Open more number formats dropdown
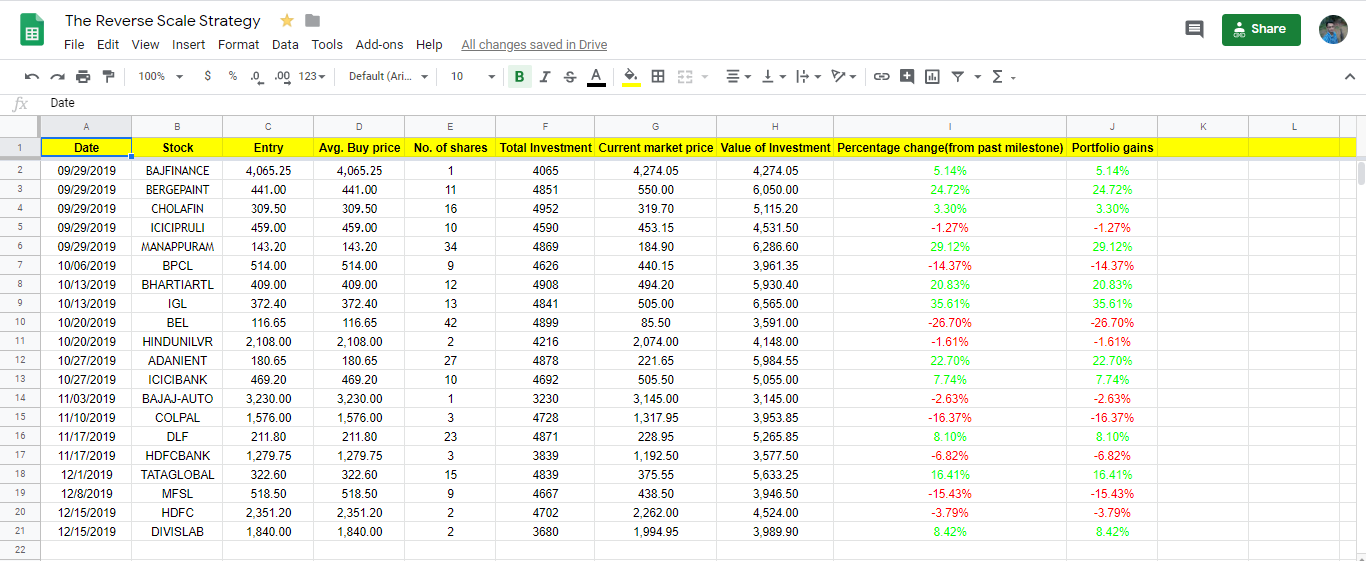 coord(313,76)
